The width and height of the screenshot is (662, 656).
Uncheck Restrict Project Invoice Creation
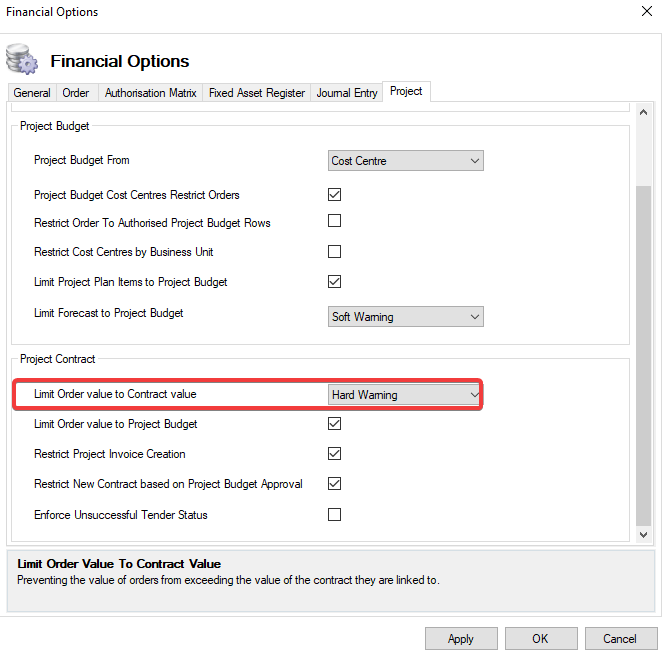[335, 454]
